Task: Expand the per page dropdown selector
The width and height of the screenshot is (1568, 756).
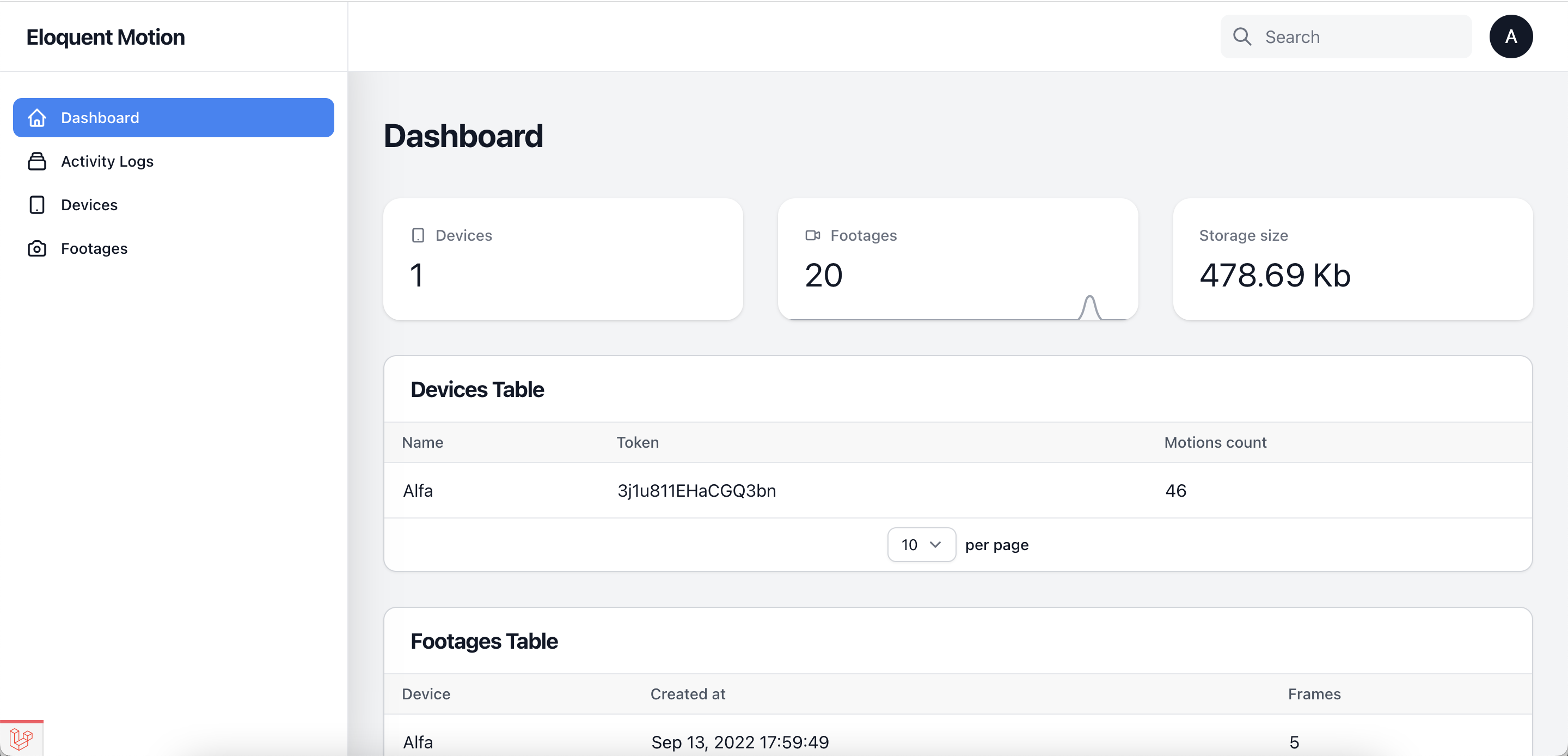Action: tap(921, 544)
